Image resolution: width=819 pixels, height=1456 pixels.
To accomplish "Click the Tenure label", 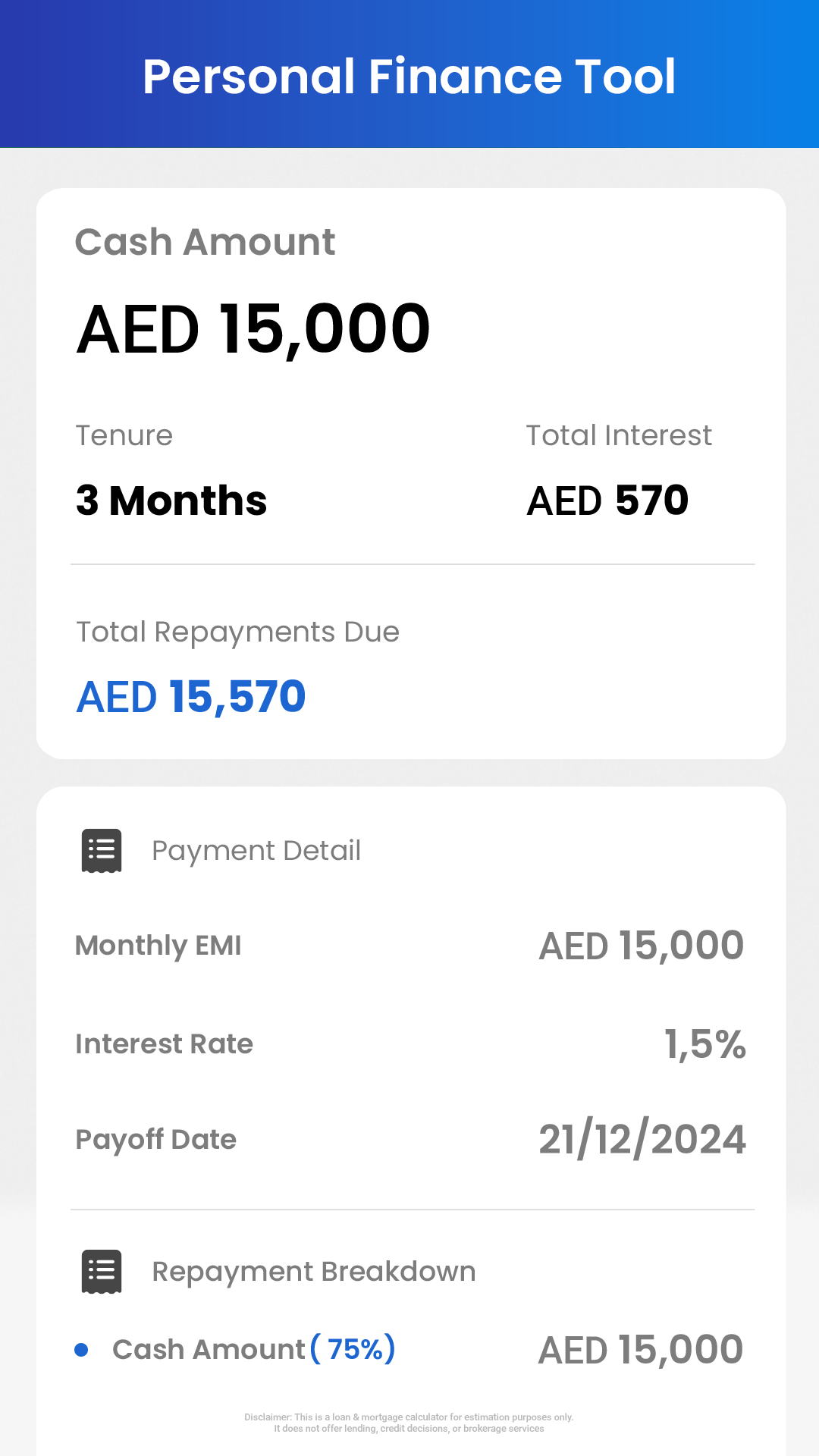I will pos(124,436).
